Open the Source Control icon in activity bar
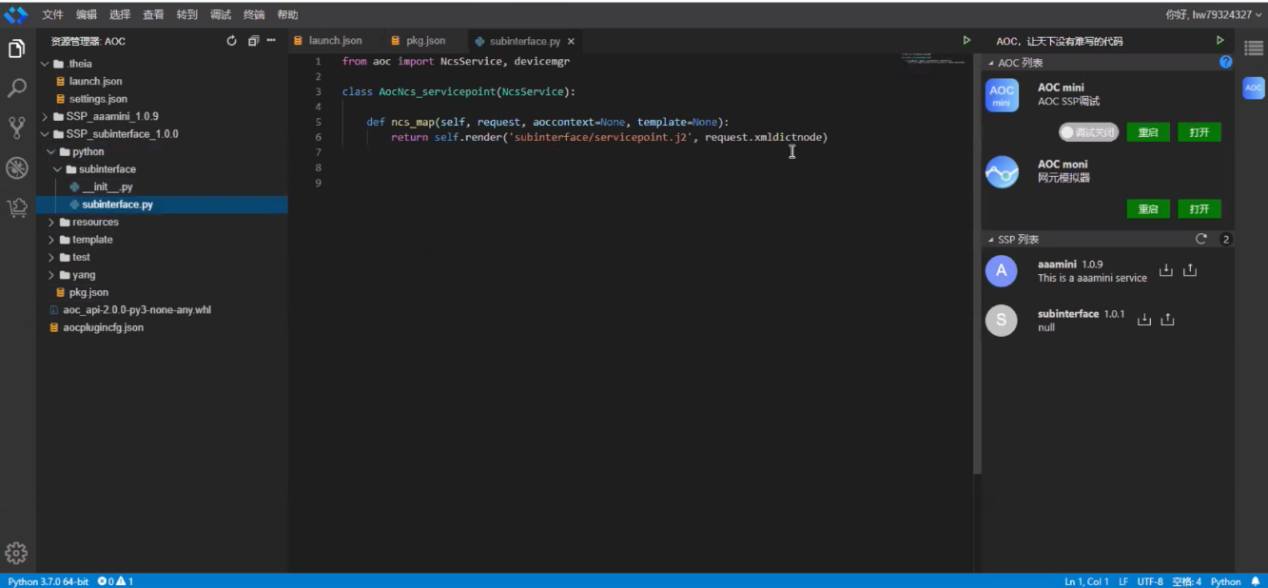This screenshot has width=1268, height=588. tap(16, 128)
